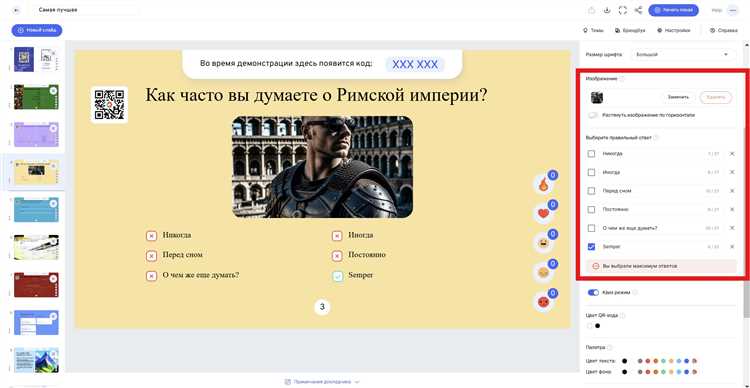Check the Перед сном answer checkbox
Screen dimensions: 750x388
(x=591, y=191)
